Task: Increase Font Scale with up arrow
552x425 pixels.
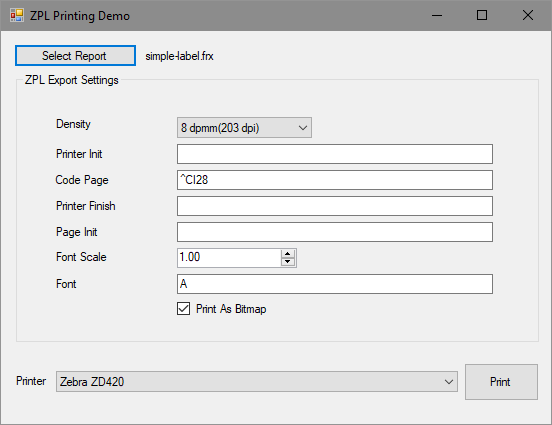Action: coord(288,254)
